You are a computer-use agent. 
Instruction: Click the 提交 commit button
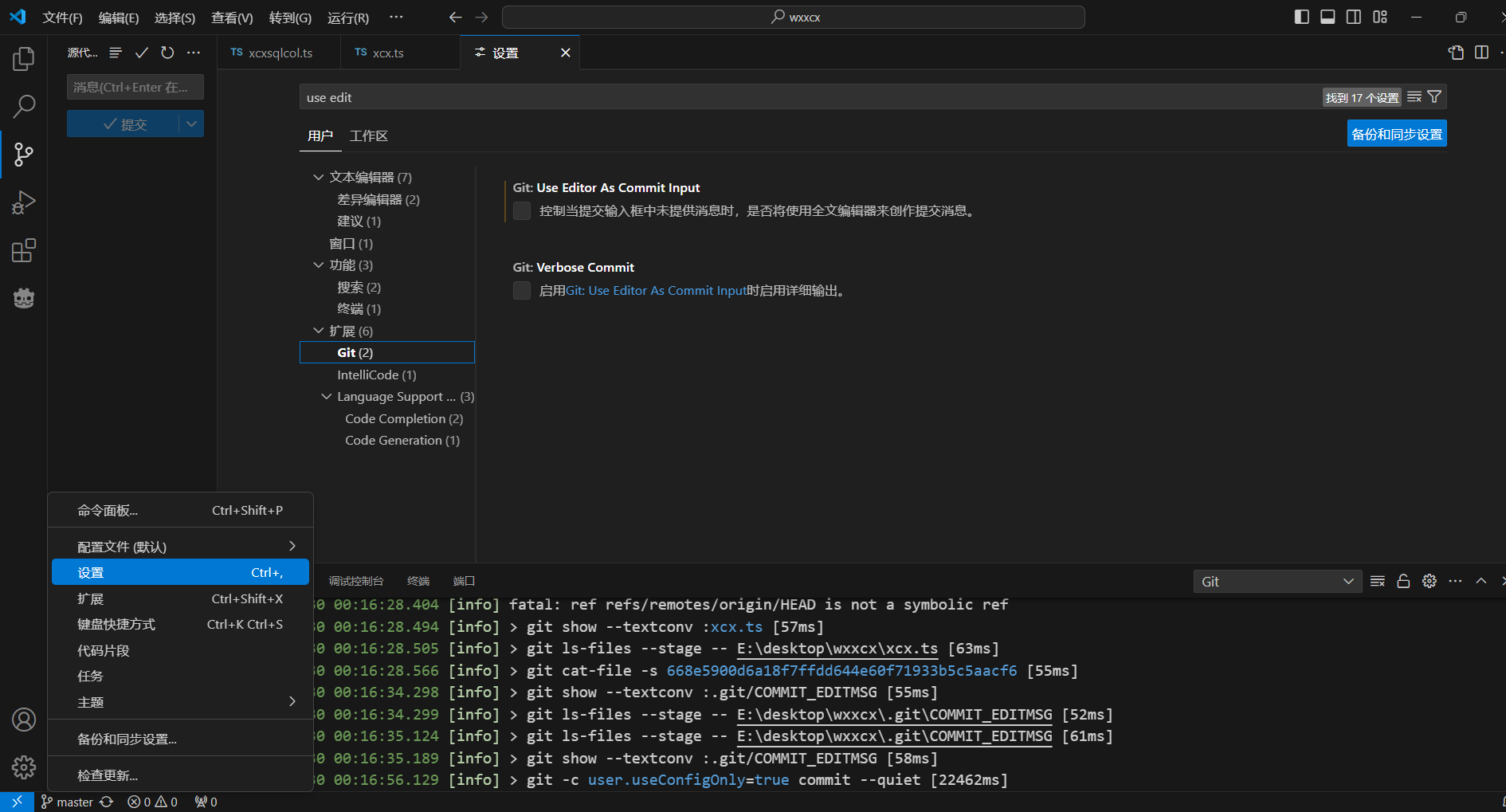[124, 124]
